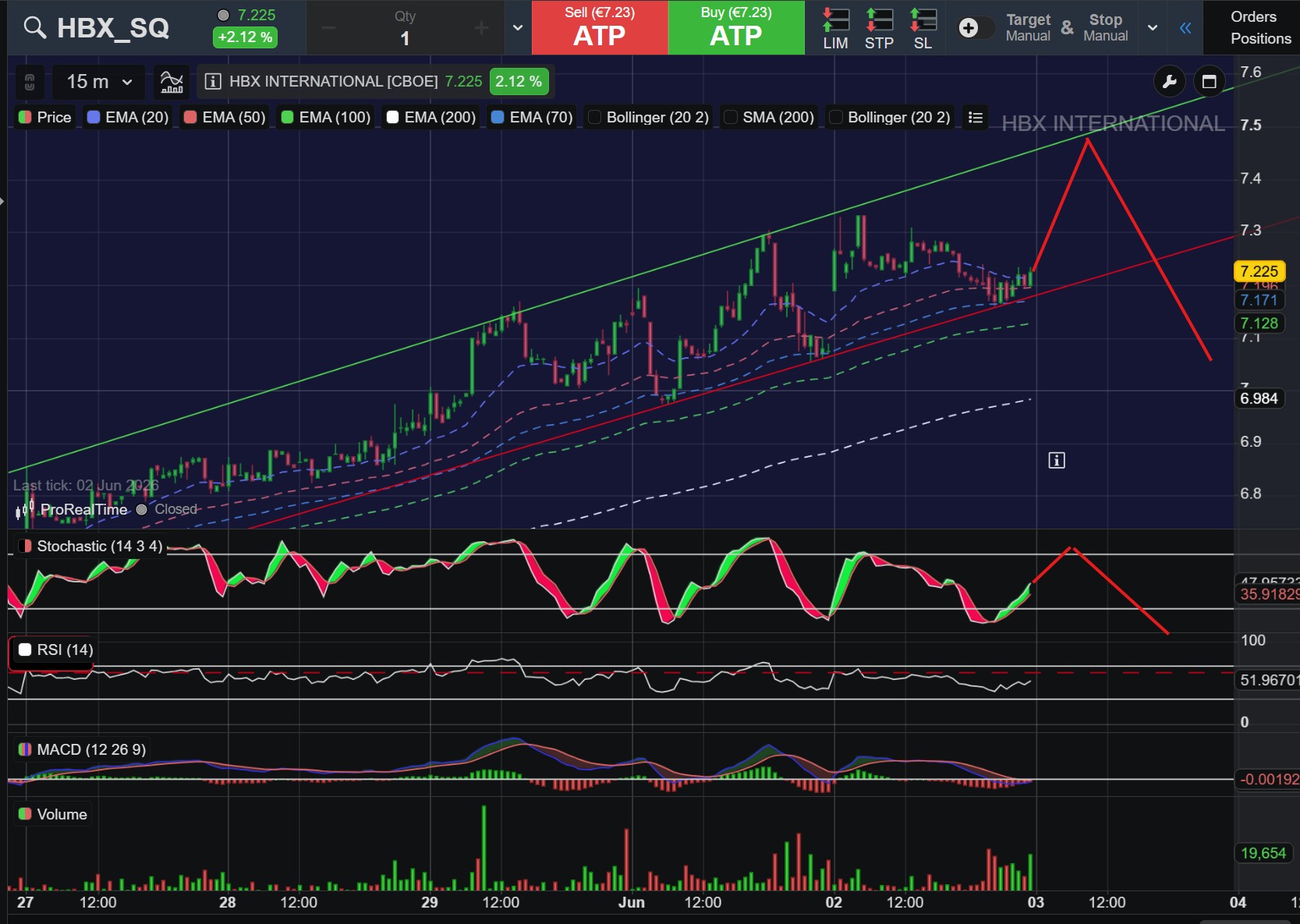Open Orders Positions panel
The height and width of the screenshot is (924, 1300).
[1259, 28]
